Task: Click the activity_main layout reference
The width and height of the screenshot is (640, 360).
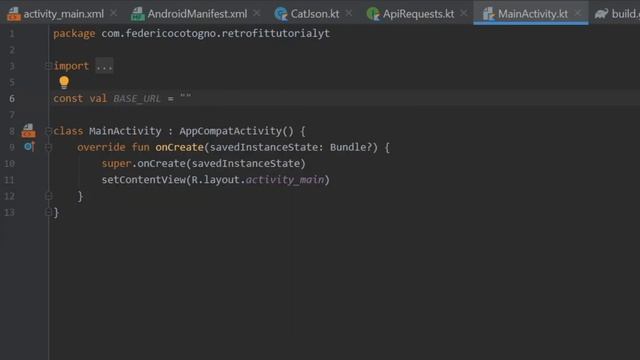Action: pos(285,180)
